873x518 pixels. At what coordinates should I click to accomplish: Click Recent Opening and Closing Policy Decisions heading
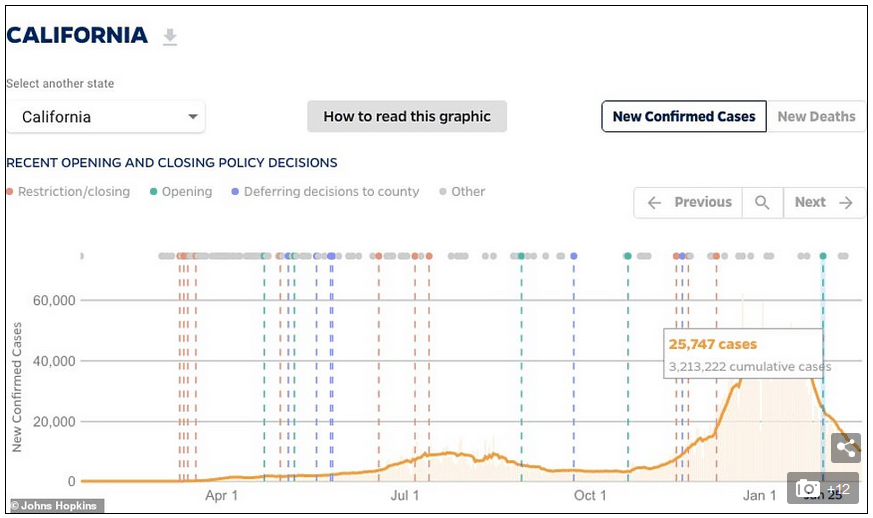171,163
